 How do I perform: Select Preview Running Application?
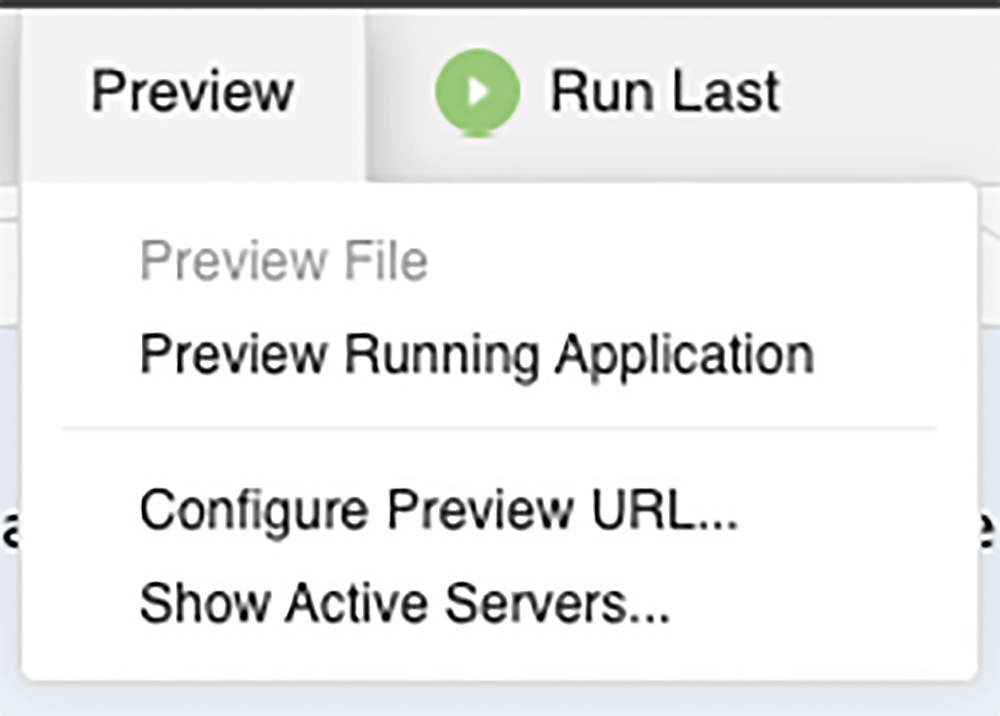coord(476,354)
